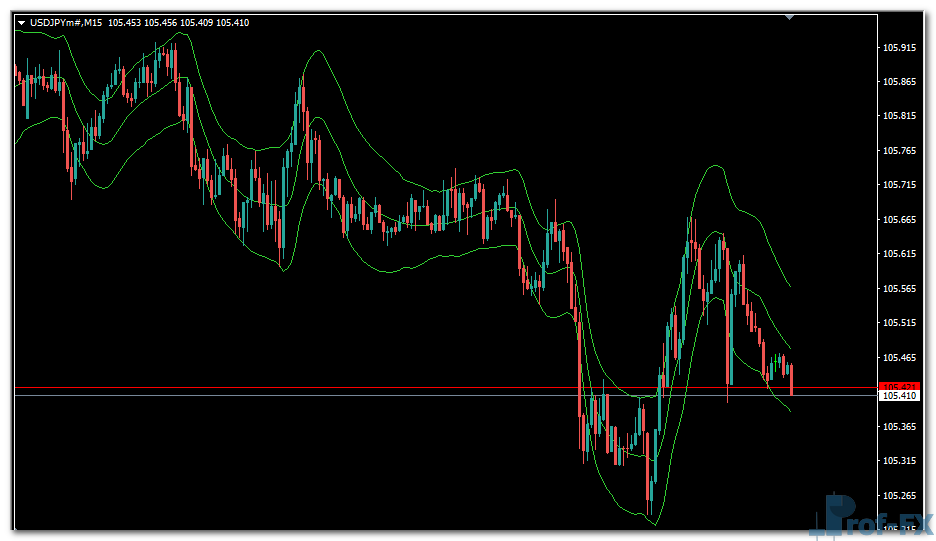Click the 105.615 price axis value

pos(900,254)
